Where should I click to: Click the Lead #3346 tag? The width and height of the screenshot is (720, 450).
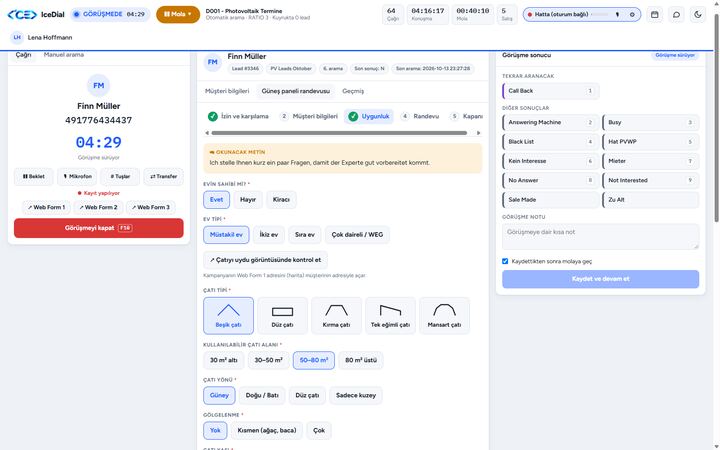[x=245, y=69]
